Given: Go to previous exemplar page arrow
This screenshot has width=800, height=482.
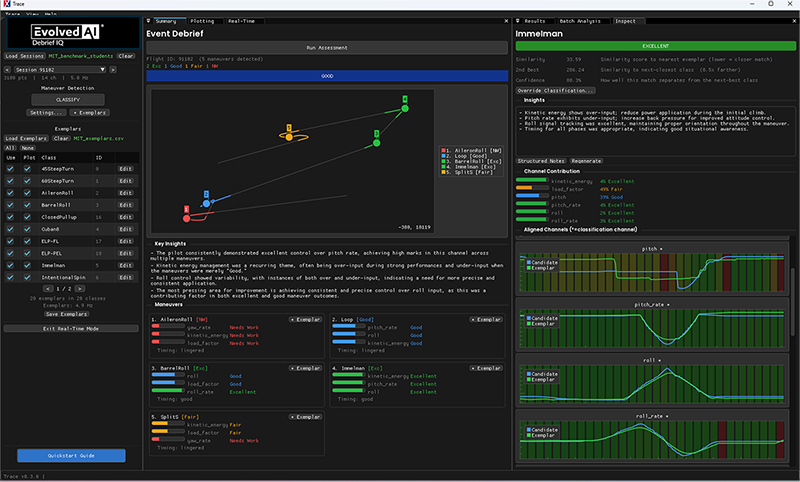Looking at the screenshot, I should [48, 289].
